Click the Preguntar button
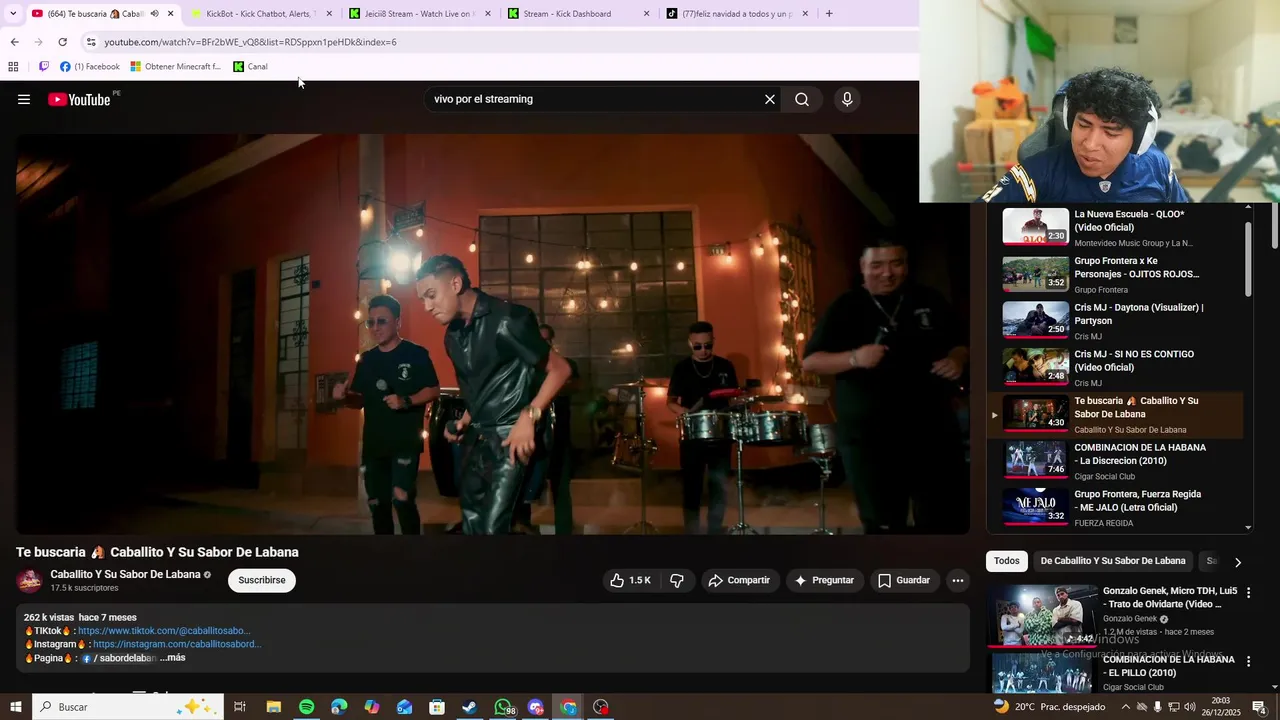 click(824, 580)
